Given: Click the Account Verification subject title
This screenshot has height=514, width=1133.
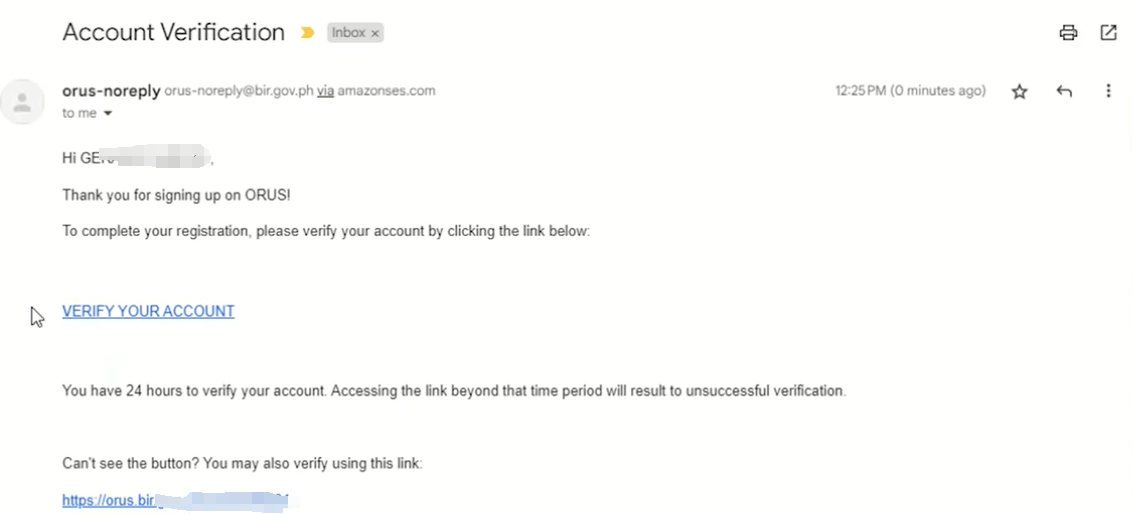Looking at the screenshot, I should coord(173,32).
